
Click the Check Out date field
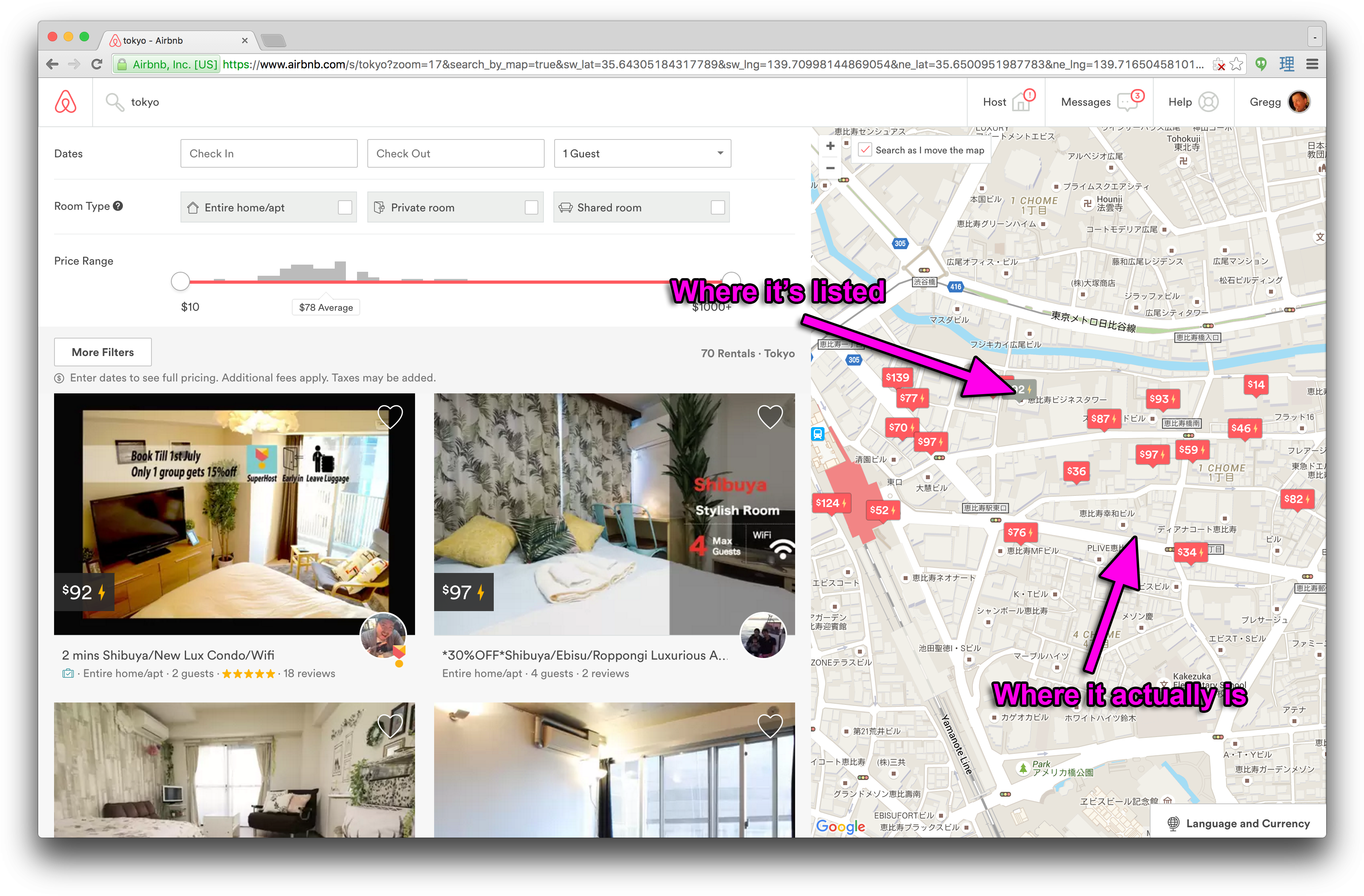pos(456,153)
